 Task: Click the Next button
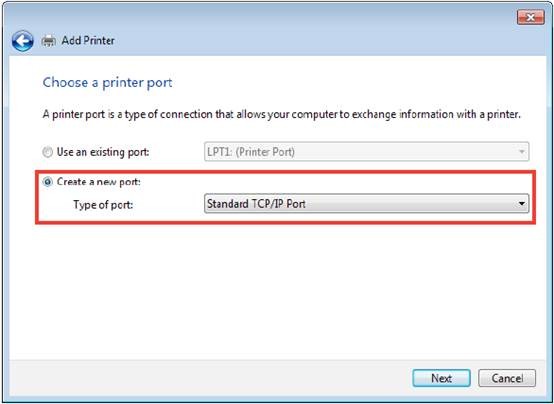coord(441,378)
